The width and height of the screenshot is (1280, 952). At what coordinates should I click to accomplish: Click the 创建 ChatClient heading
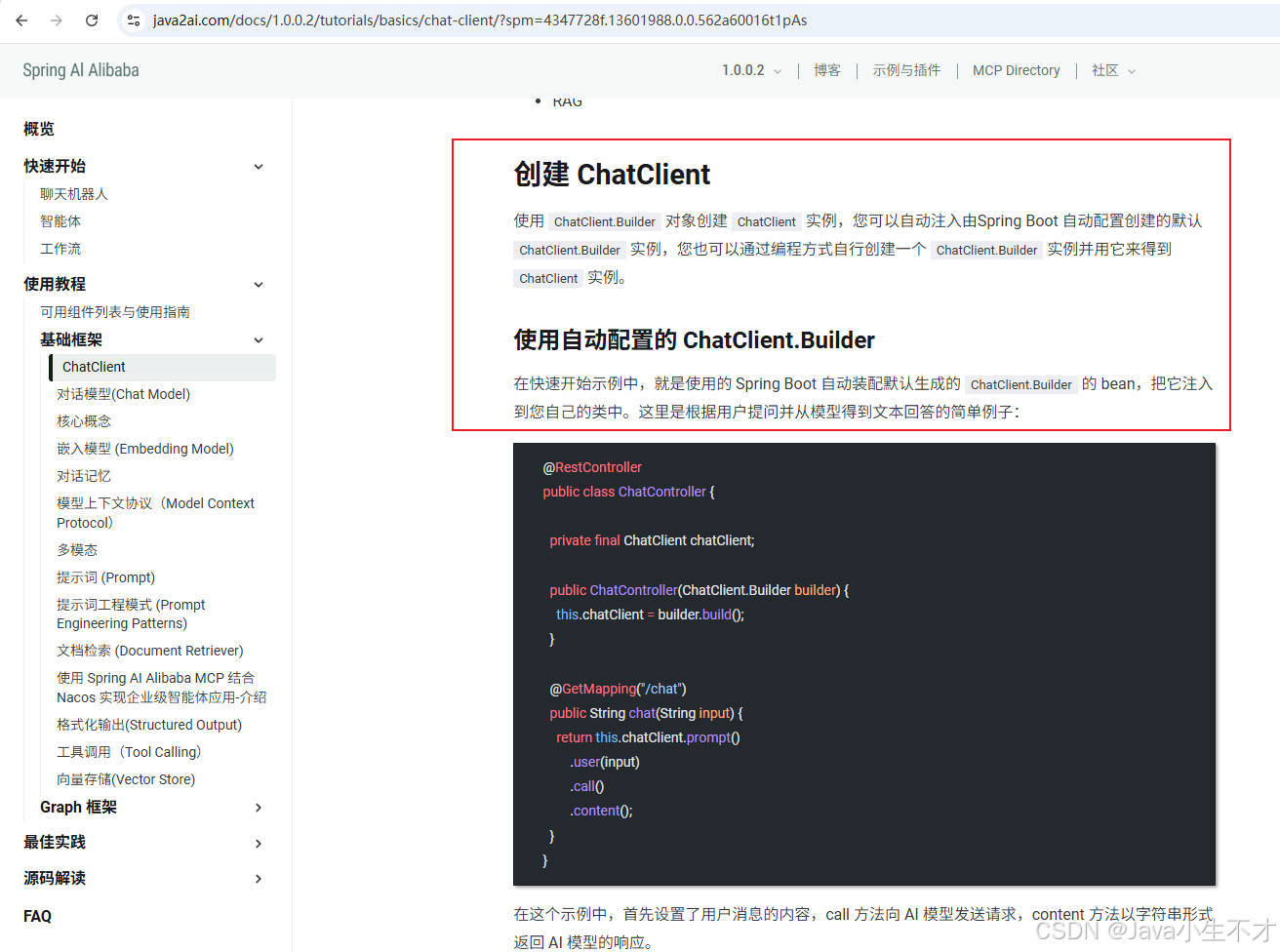(x=612, y=175)
